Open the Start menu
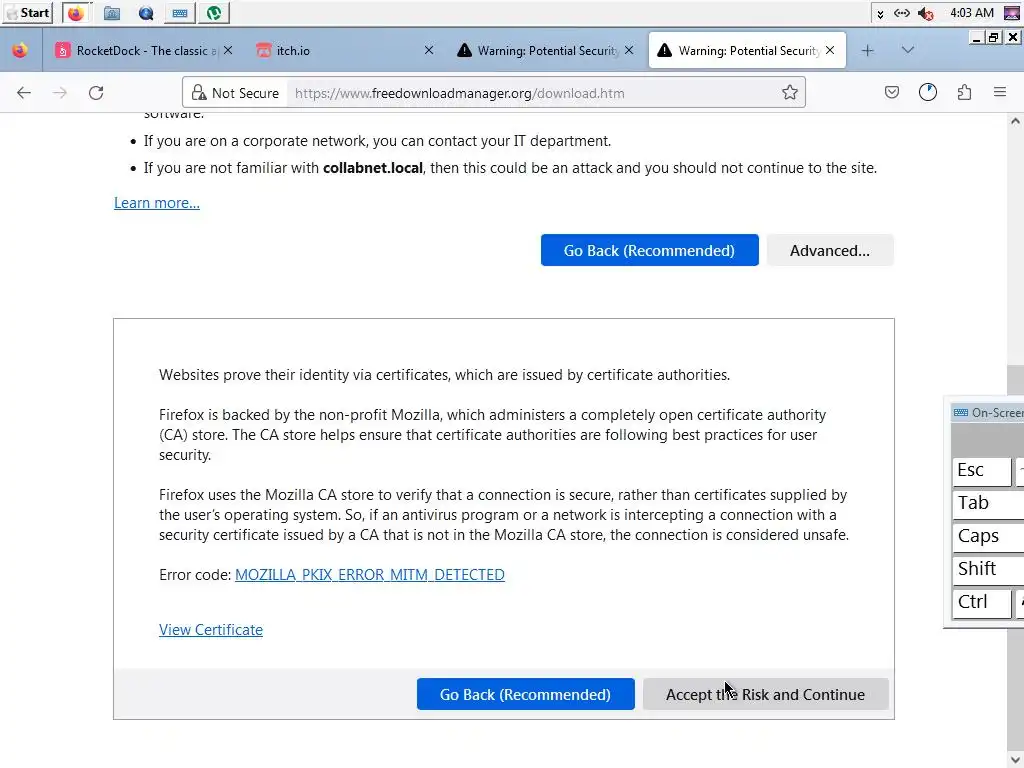The height and width of the screenshot is (768, 1024). (27, 13)
